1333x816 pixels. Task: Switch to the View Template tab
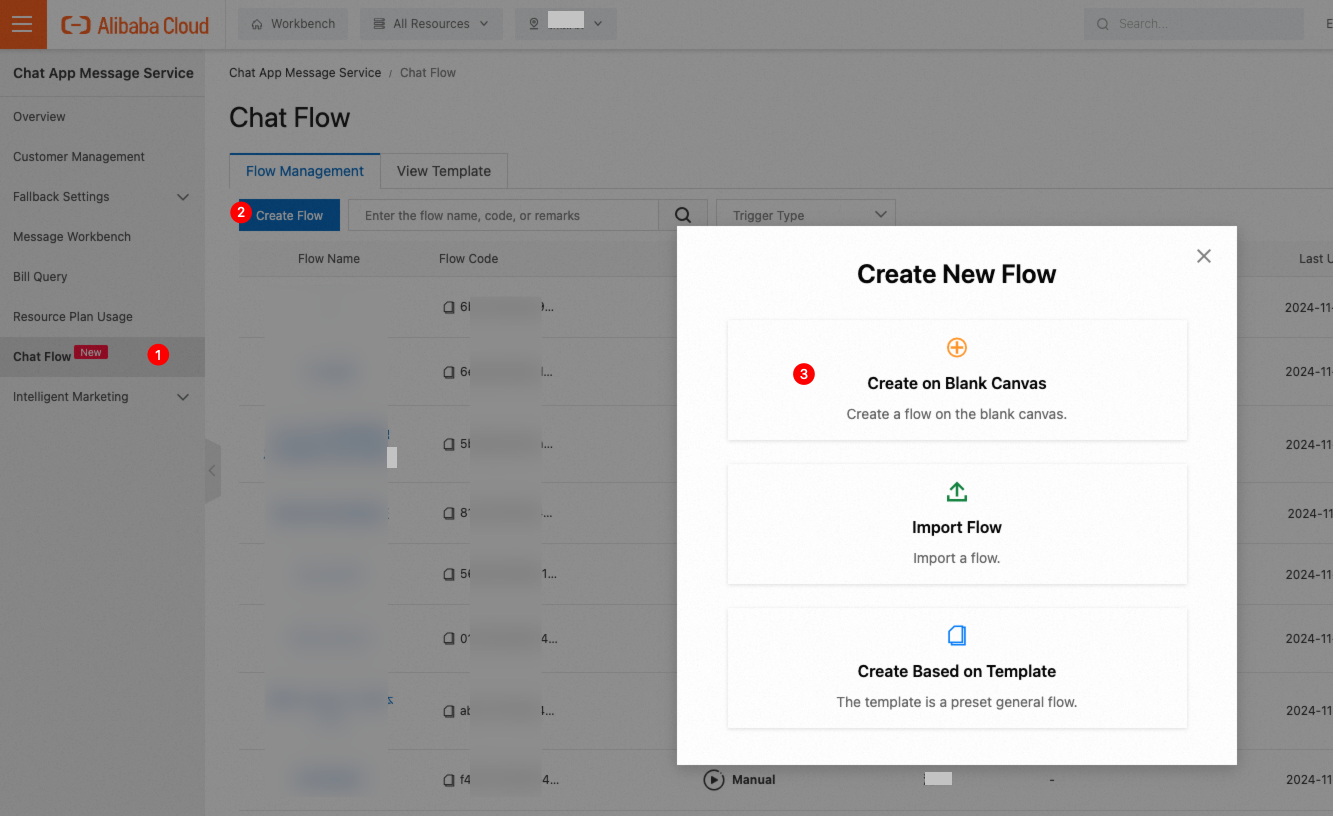(444, 171)
